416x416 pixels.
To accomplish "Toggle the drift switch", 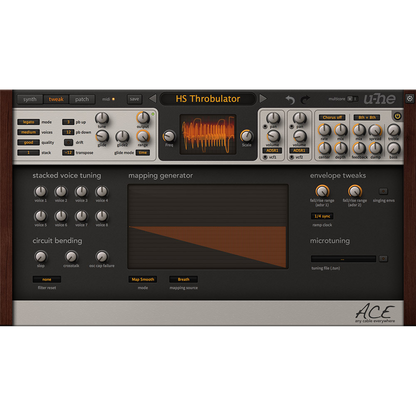I will 68,142.
